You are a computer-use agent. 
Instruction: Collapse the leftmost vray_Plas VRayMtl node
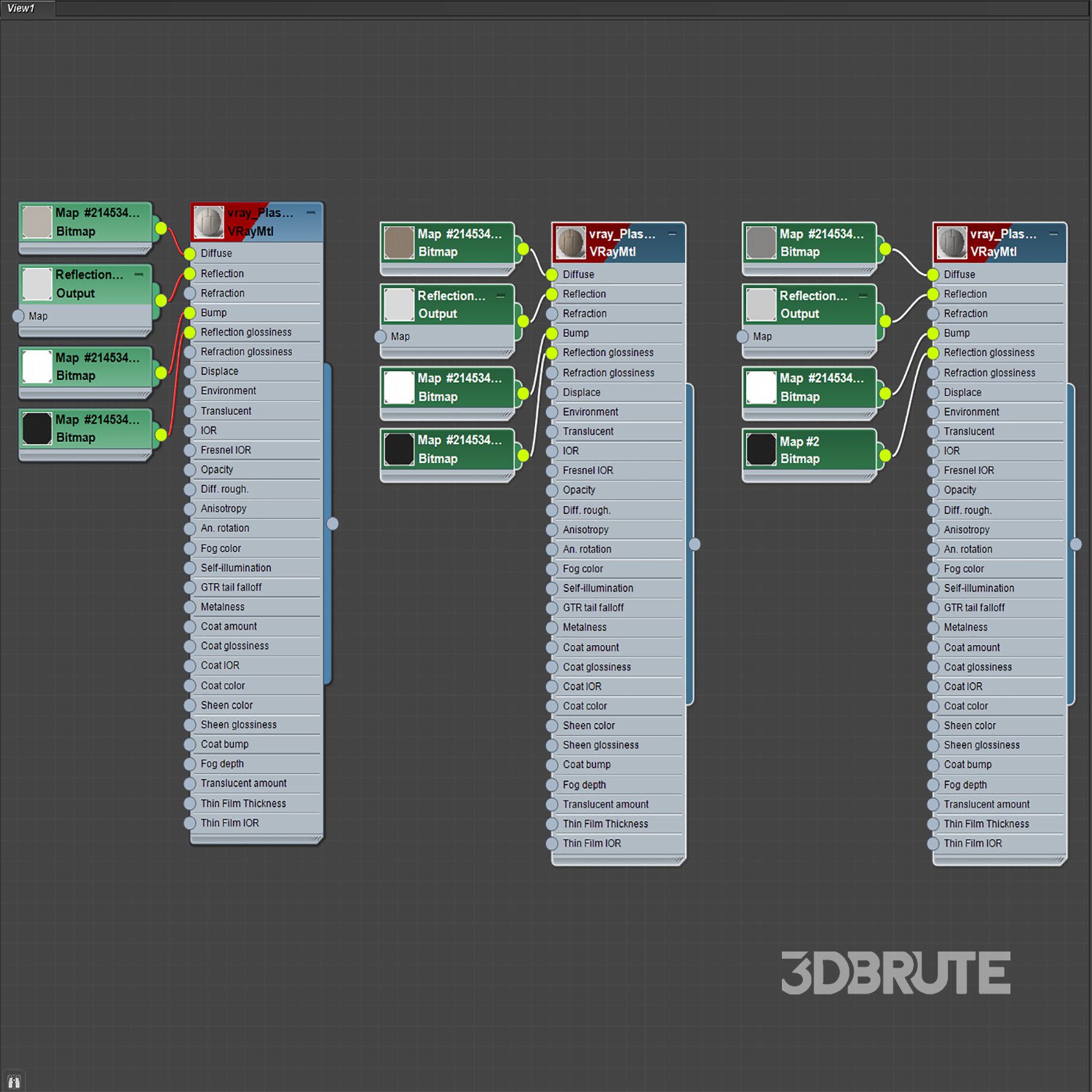[311, 213]
